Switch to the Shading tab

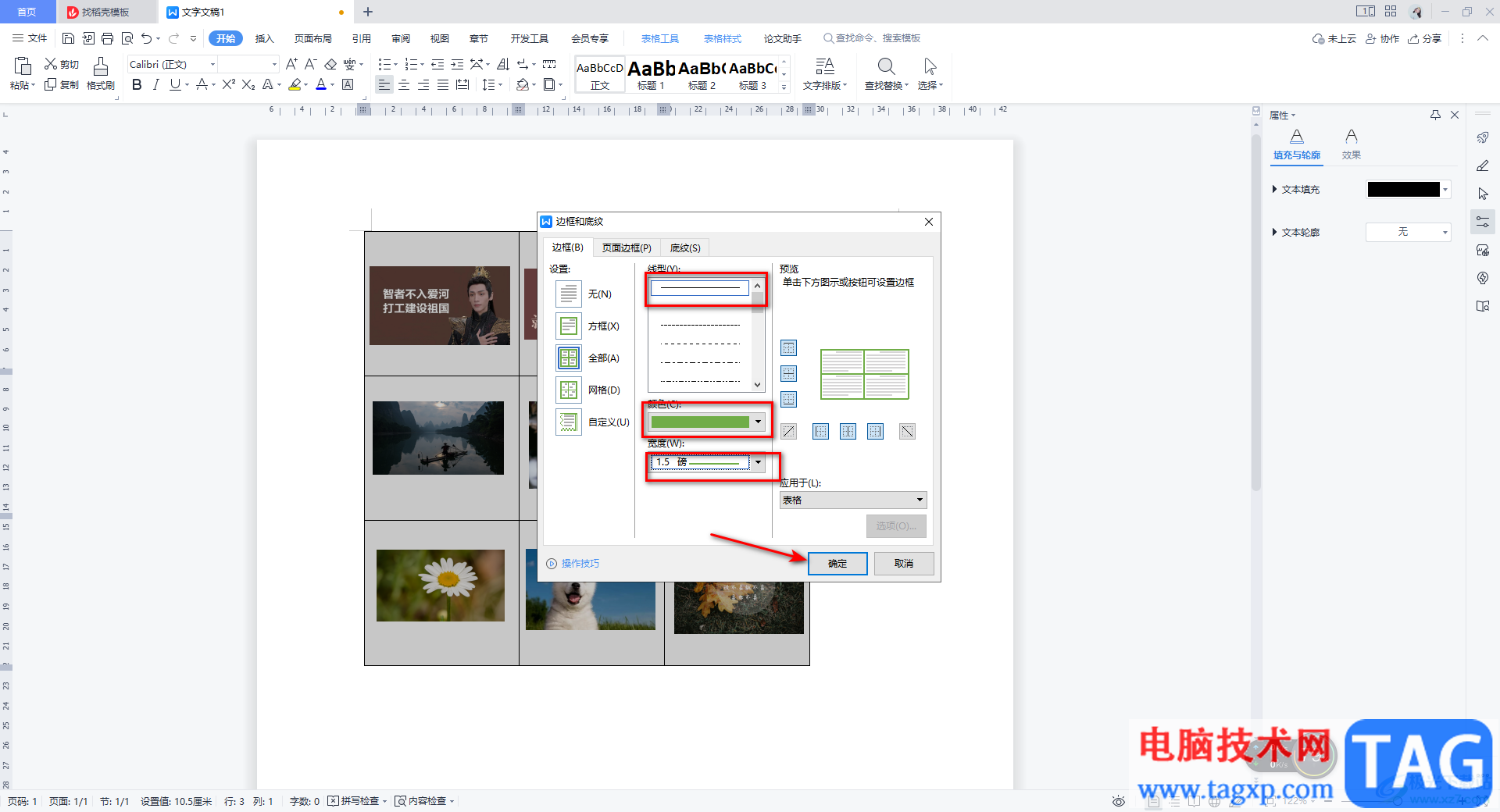click(685, 248)
